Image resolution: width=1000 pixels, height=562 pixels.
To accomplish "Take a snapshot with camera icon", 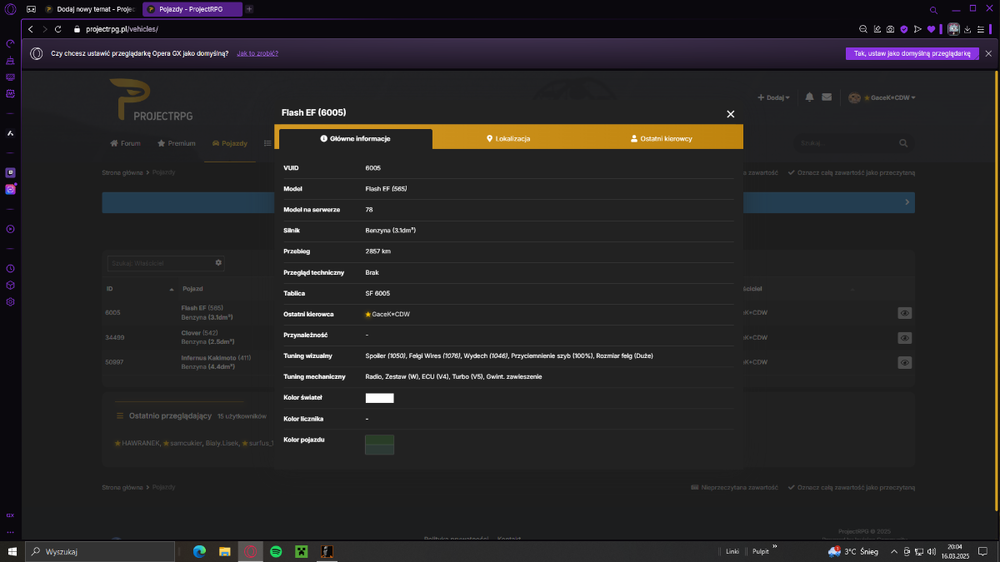I will click(x=890, y=29).
